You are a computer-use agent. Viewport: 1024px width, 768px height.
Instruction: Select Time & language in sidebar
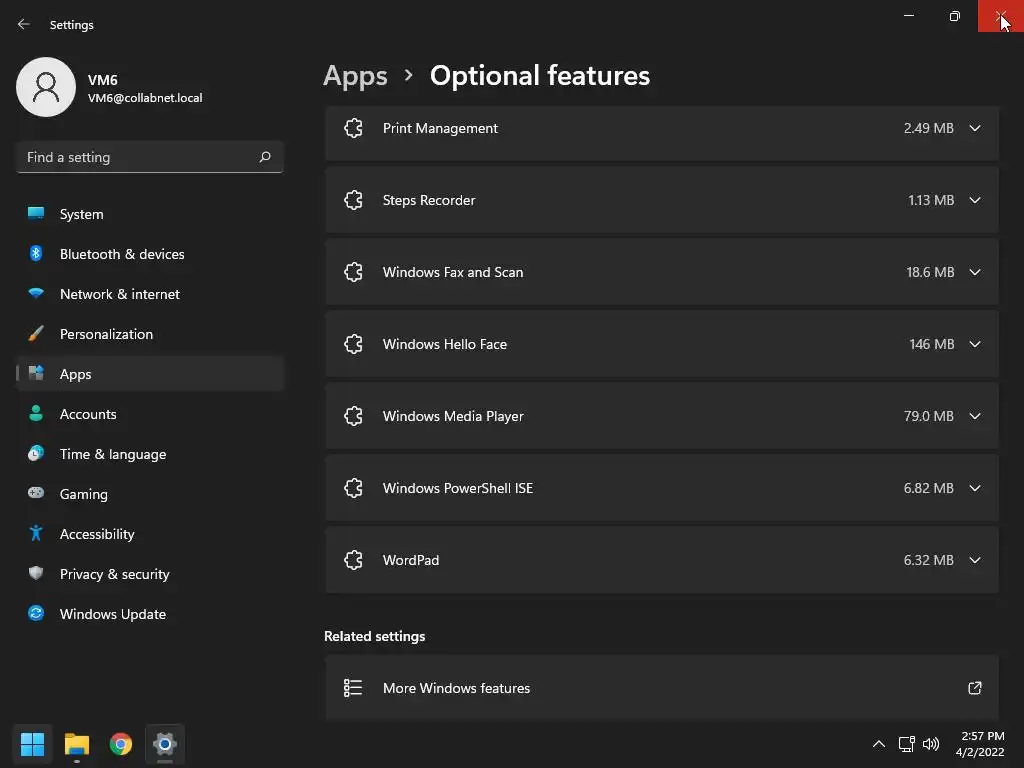tap(112, 454)
